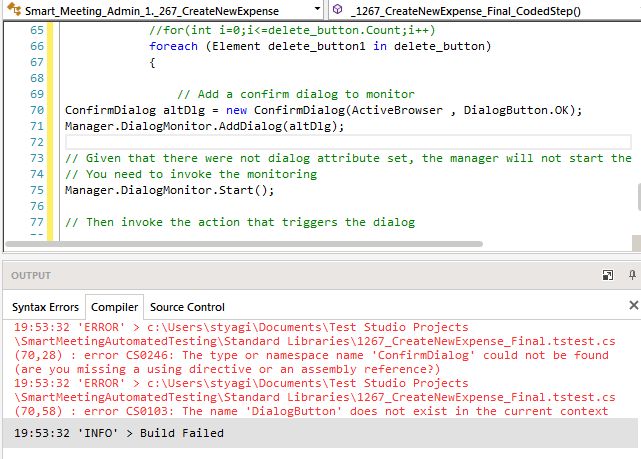Click the foreach keyword on line 66

tap(173, 46)
